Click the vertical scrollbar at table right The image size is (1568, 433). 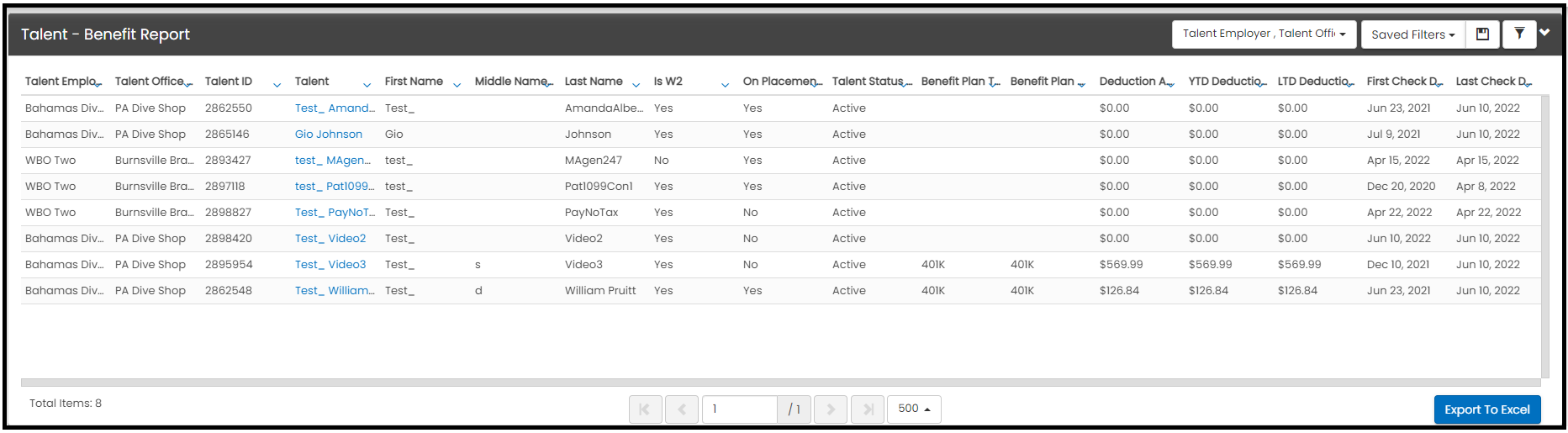(1545, 237)
